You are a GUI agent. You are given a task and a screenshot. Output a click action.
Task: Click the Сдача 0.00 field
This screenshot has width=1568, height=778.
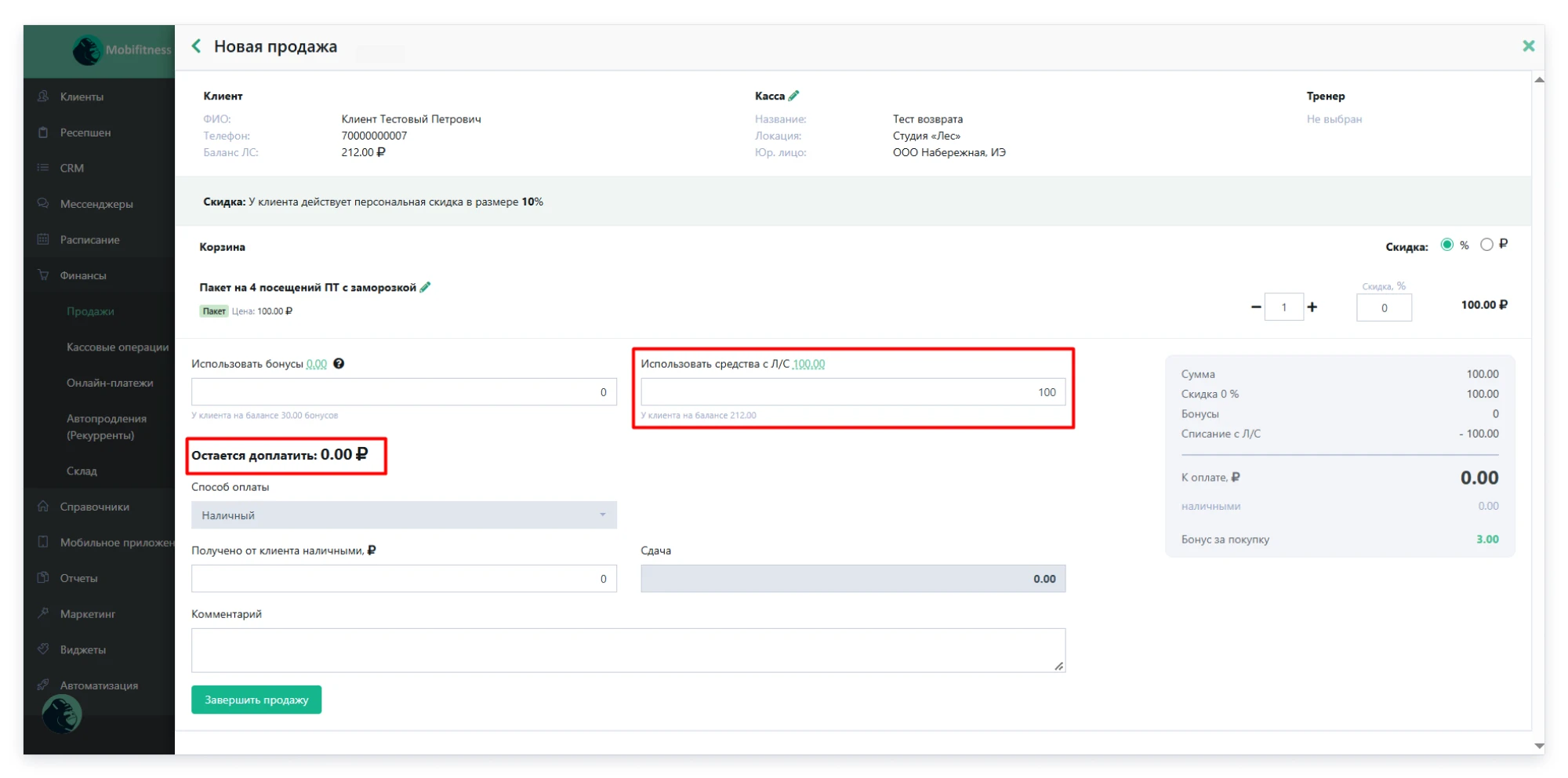pyautogui.click(x=853, y=579)
